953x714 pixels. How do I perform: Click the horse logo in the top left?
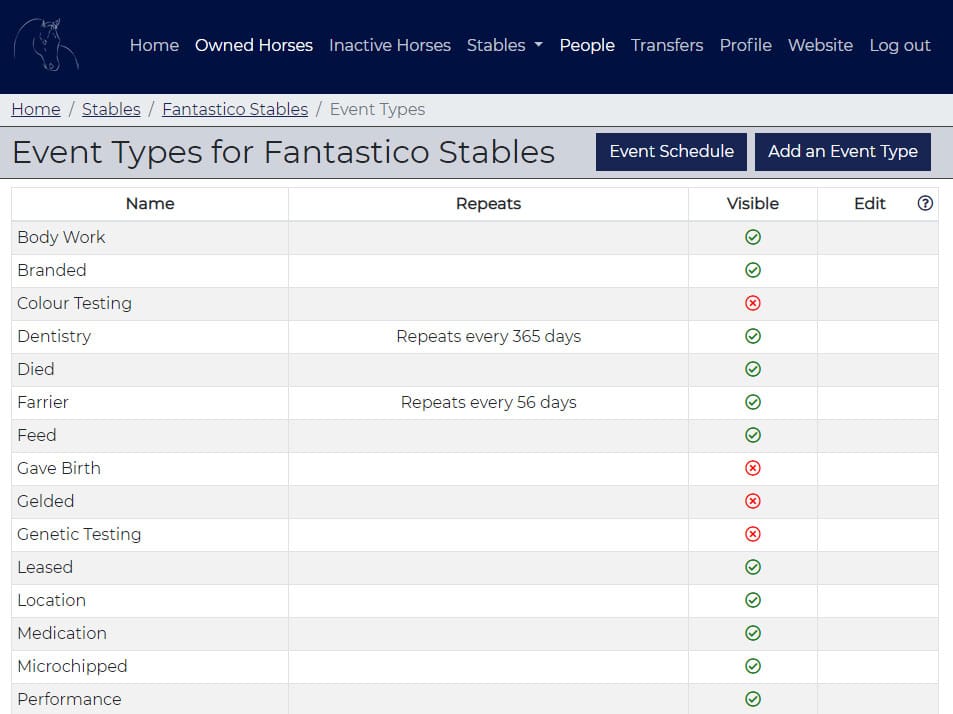coord(47,45)
